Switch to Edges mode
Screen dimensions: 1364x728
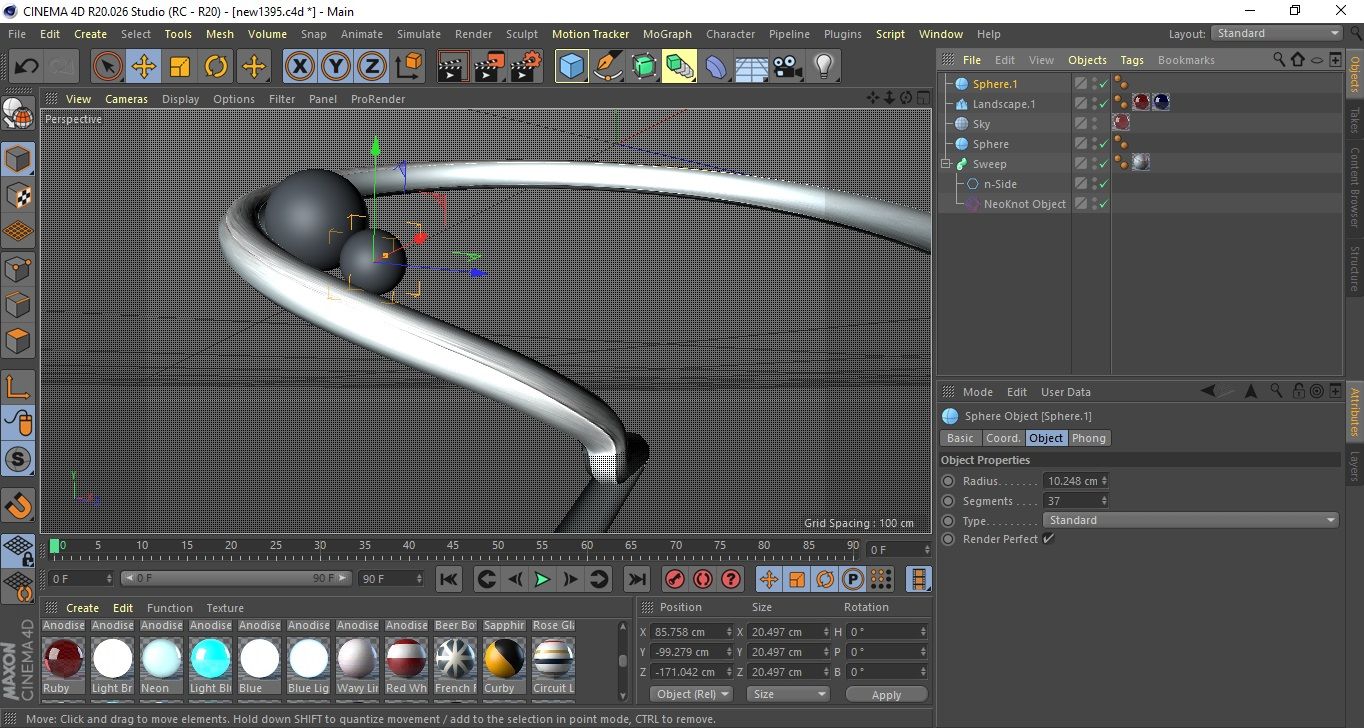pos(18,304)
